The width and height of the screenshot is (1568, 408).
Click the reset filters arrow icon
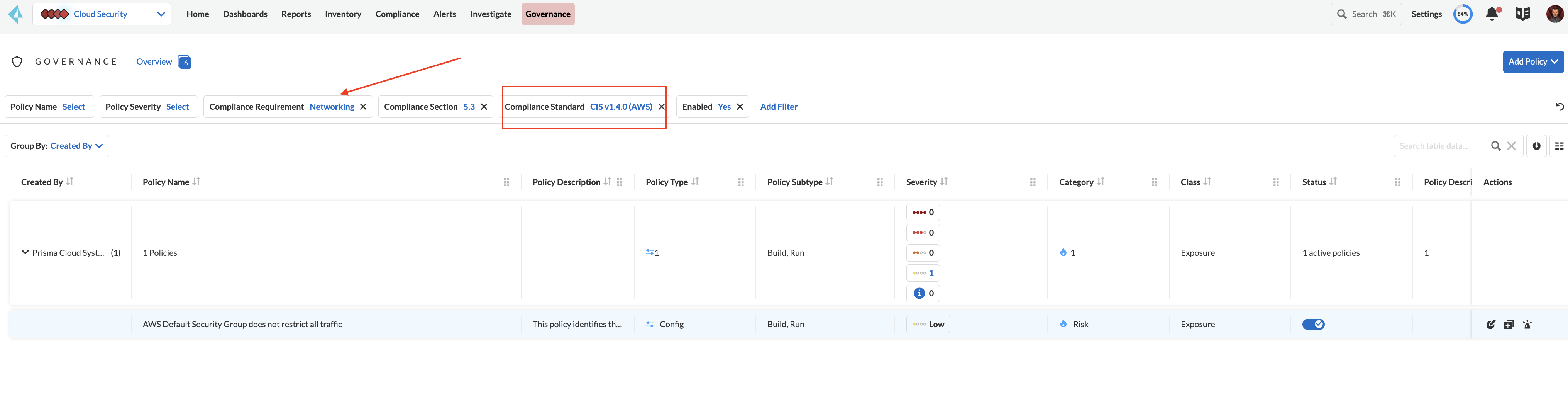[x=1559, y=107]
